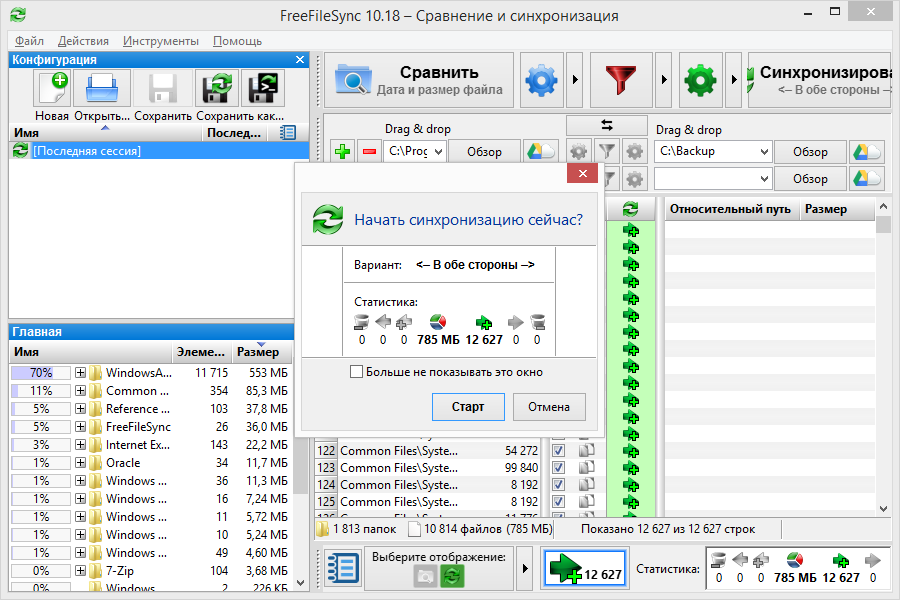
Task: Open synchronization settings green gear
Action: tap(700, 80)
